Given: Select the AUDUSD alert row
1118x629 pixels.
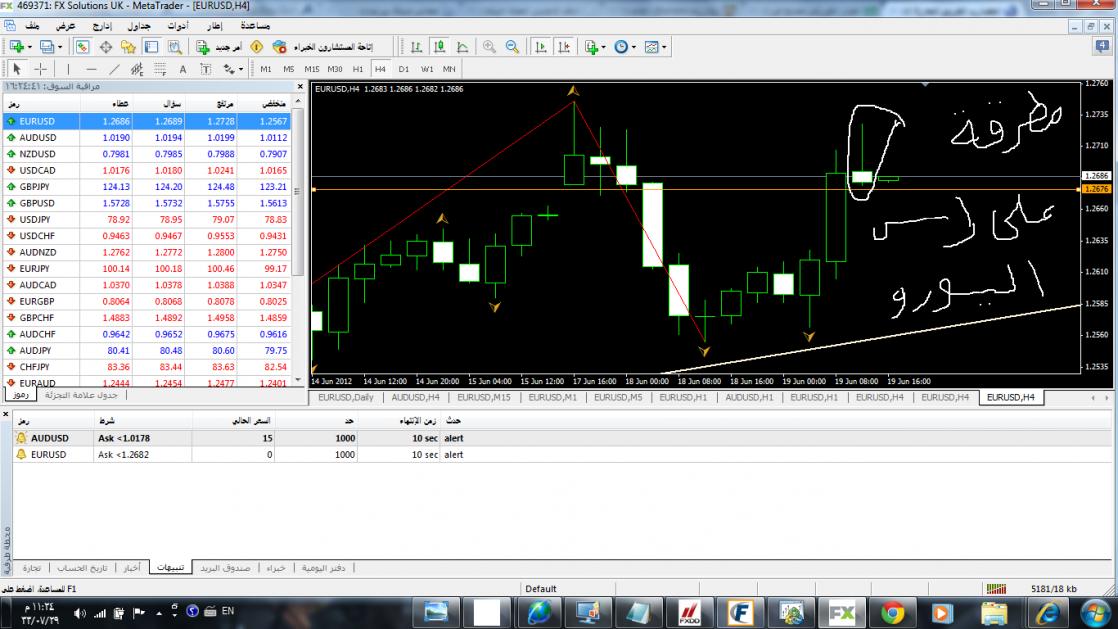Looking at the screenshot, I should [563, 438].
